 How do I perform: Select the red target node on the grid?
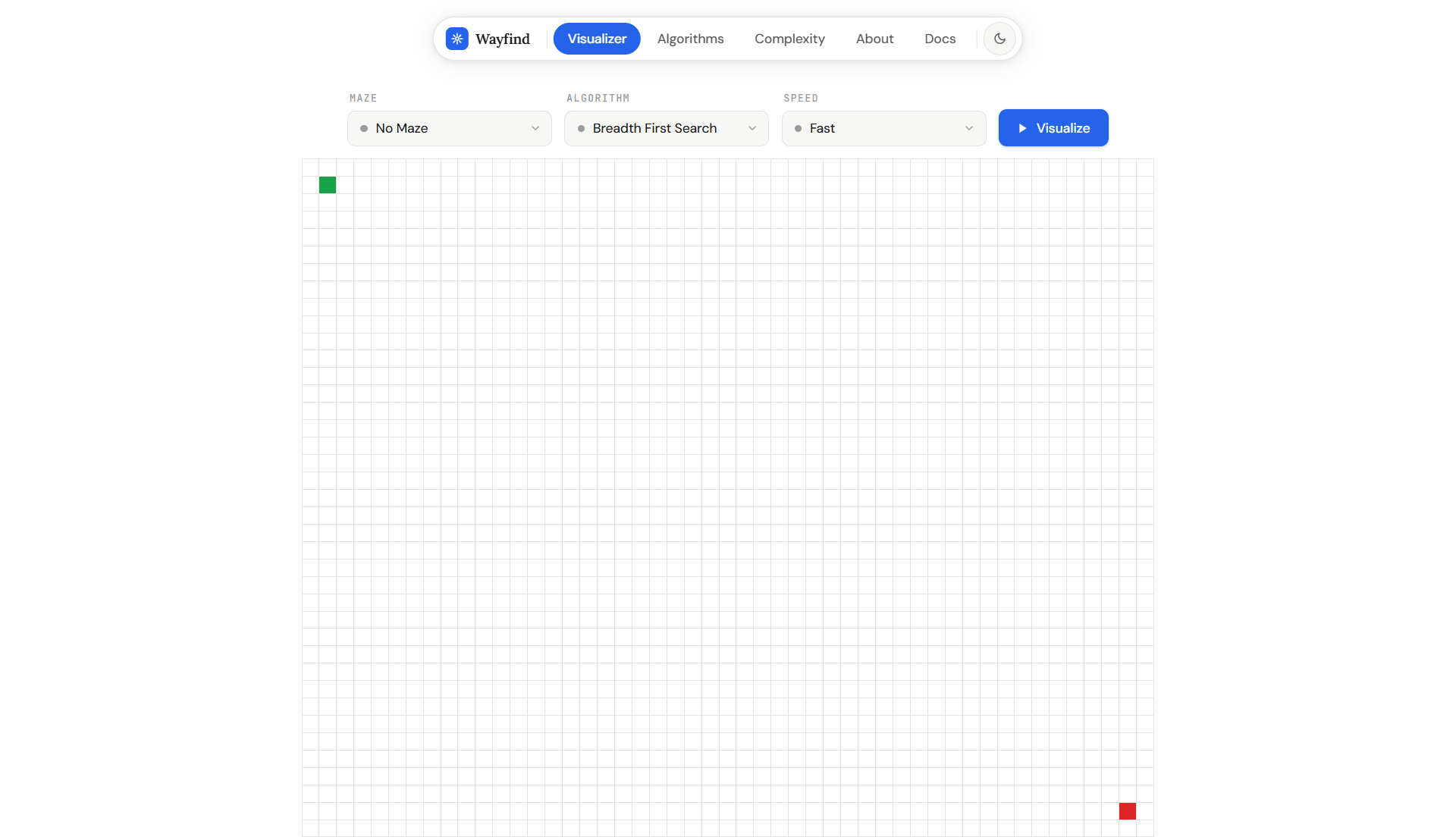(1127, 810)
